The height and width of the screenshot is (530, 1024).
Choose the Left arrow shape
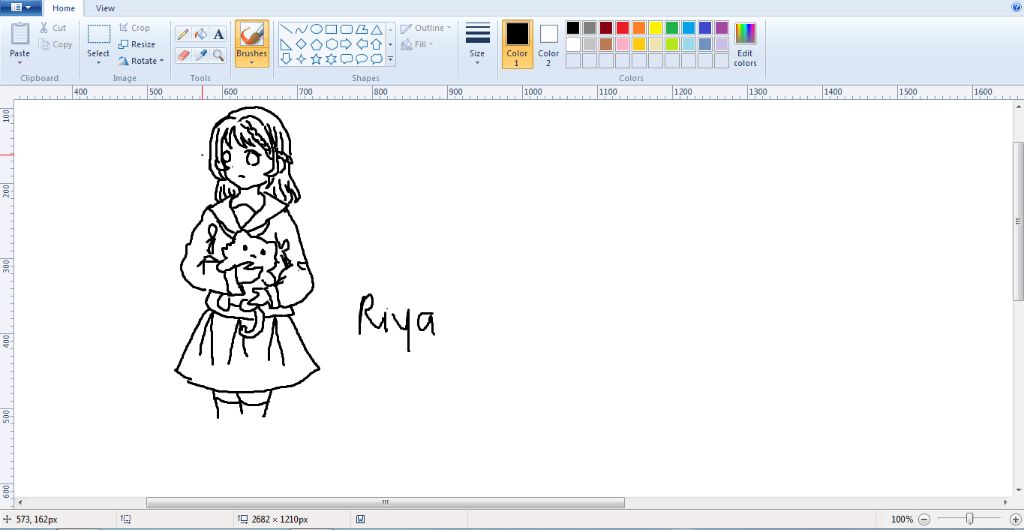point(361,44)
